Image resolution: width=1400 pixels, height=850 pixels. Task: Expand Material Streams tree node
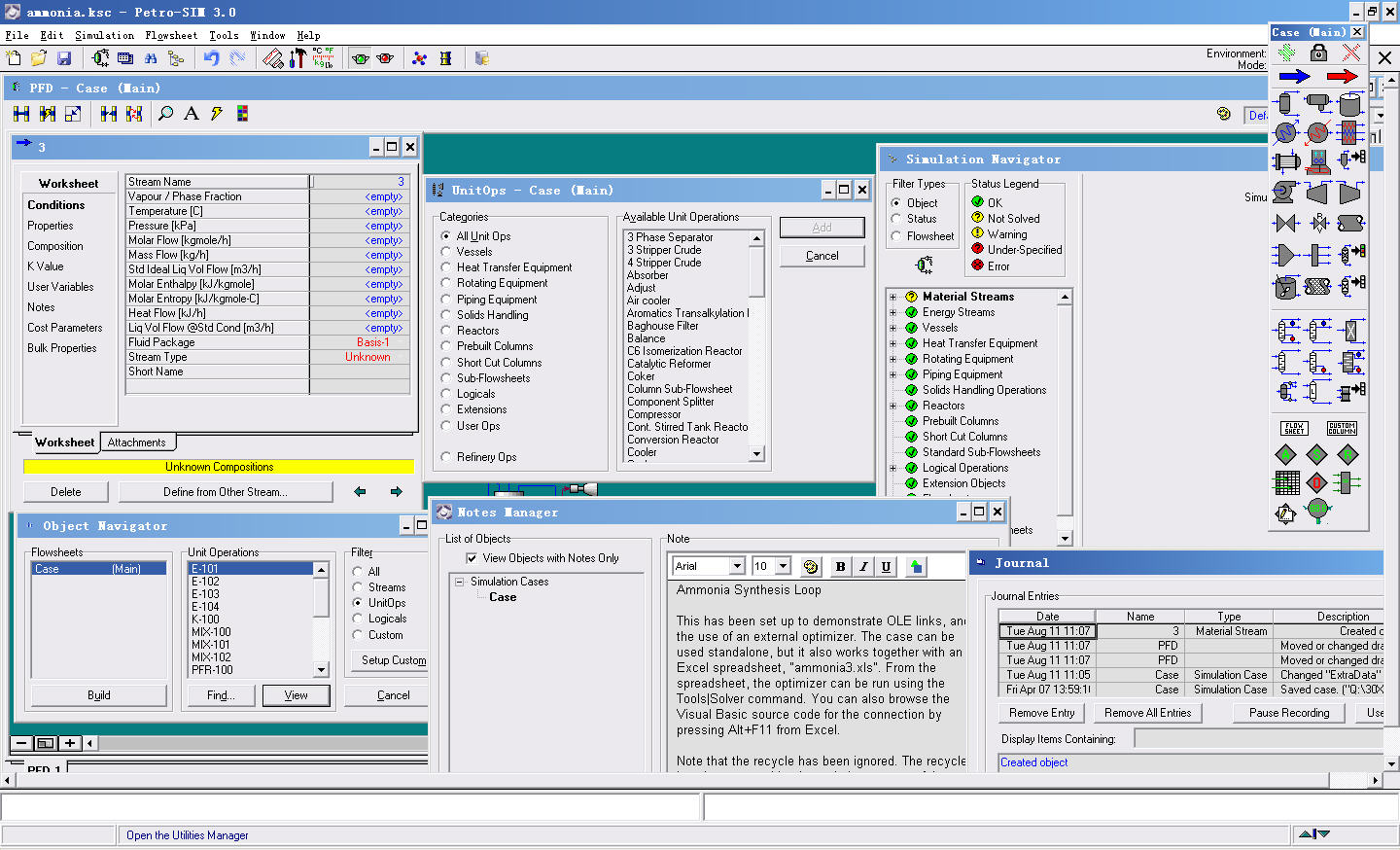(x=892, y=297)
